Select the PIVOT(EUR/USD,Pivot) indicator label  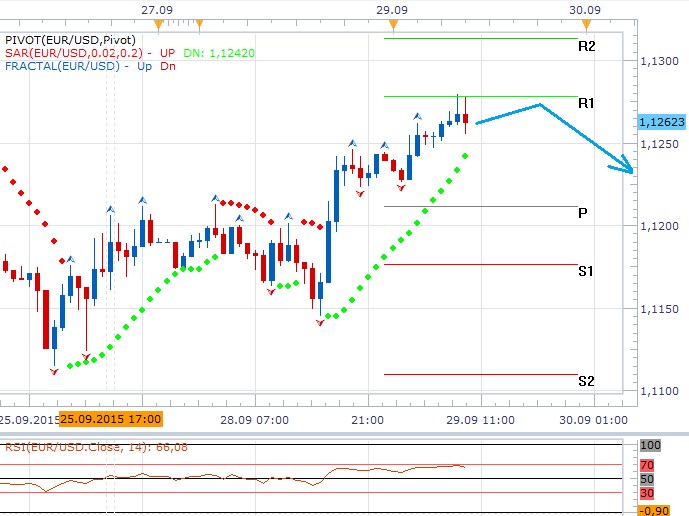(x=70, y=38)
